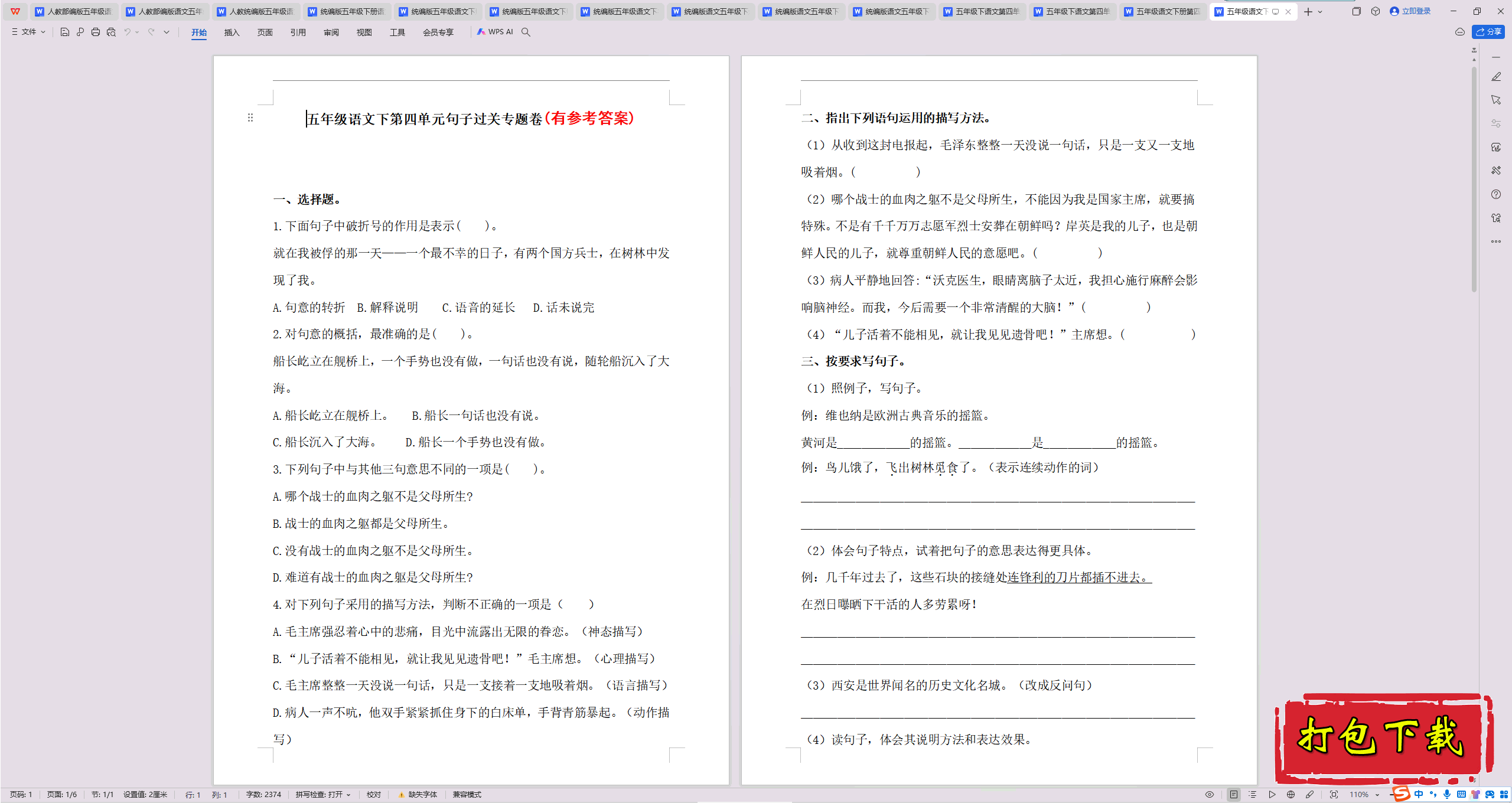Toggle eye protection mode icon
The width and height of the screenshot is (1512, 803).
pos(1210,795)
